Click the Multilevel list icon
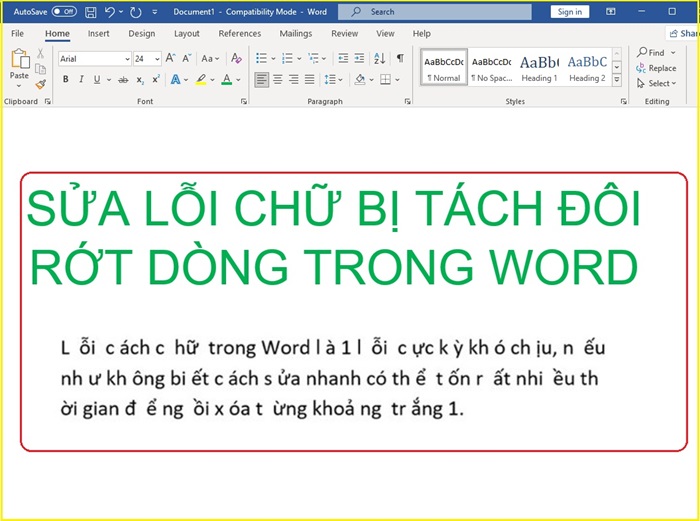 point(313,58)
